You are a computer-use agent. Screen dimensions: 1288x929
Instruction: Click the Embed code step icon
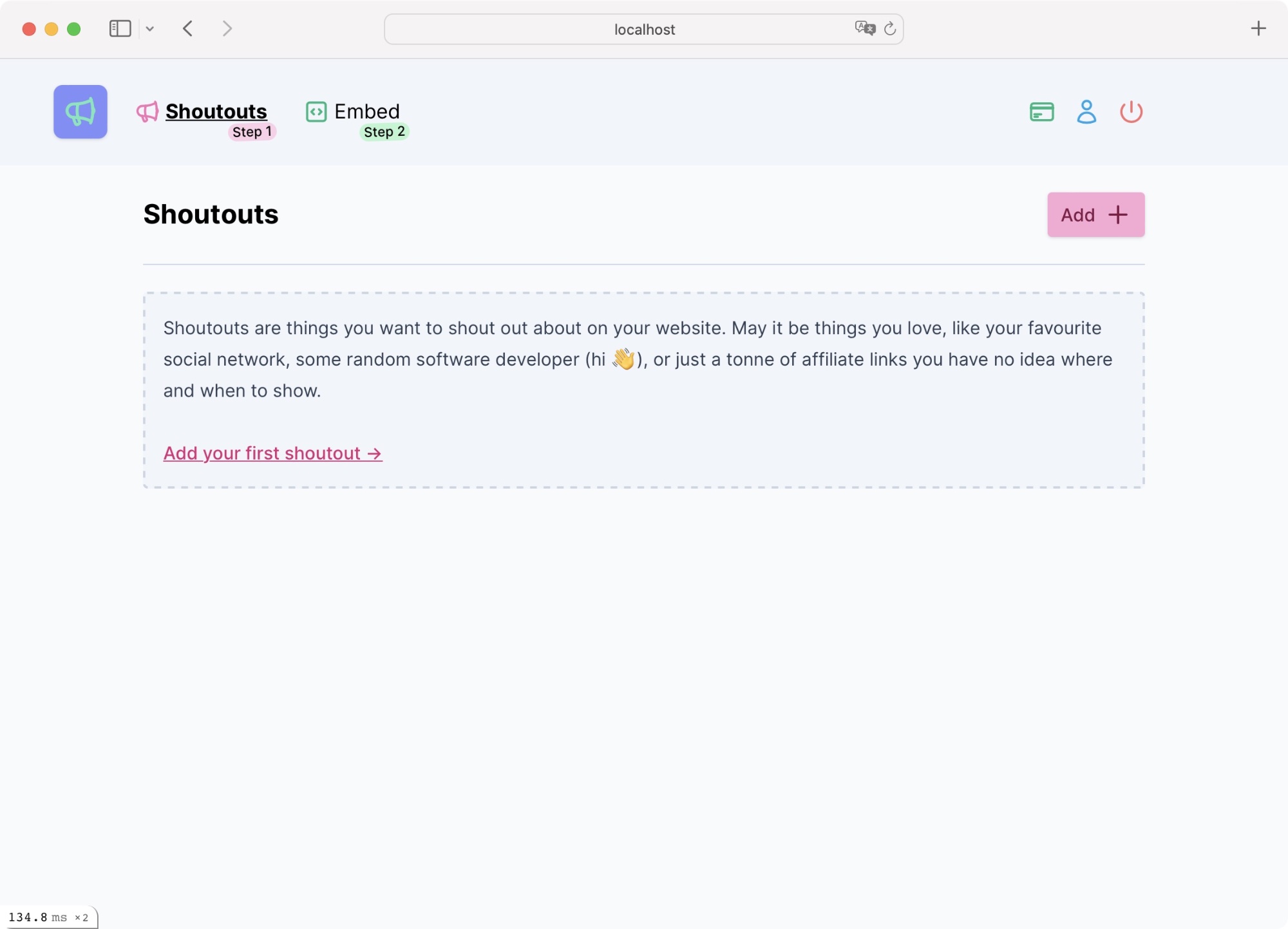316,111
